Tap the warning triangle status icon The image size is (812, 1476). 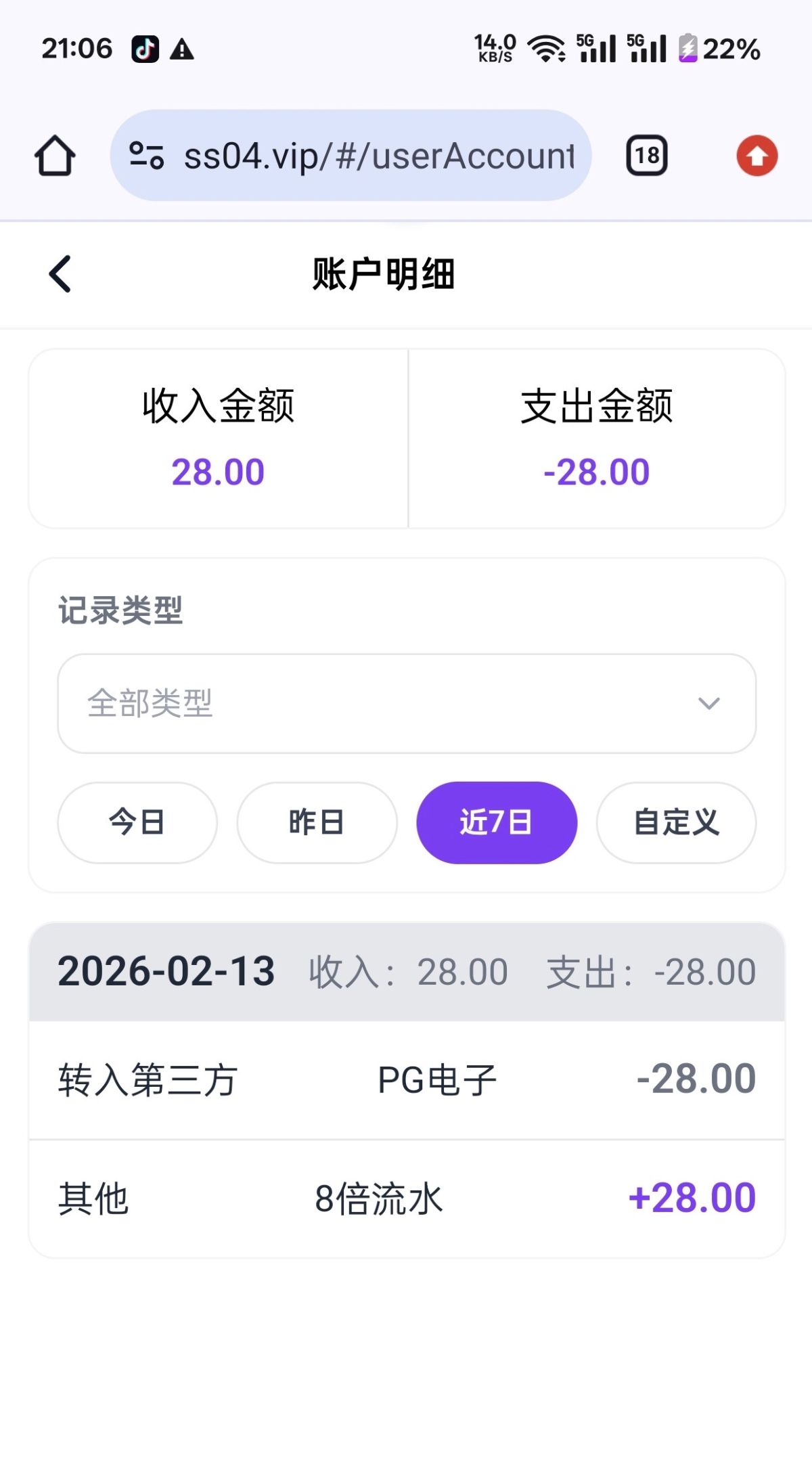click(x=182, y=49)
